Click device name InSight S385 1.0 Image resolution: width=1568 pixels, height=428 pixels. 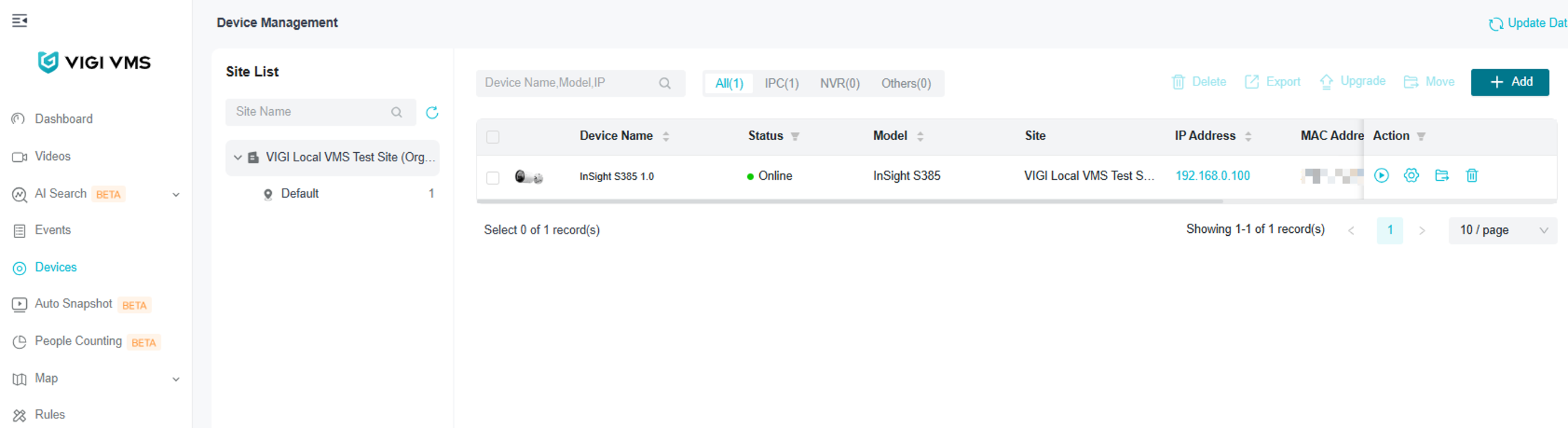(617, 177)
